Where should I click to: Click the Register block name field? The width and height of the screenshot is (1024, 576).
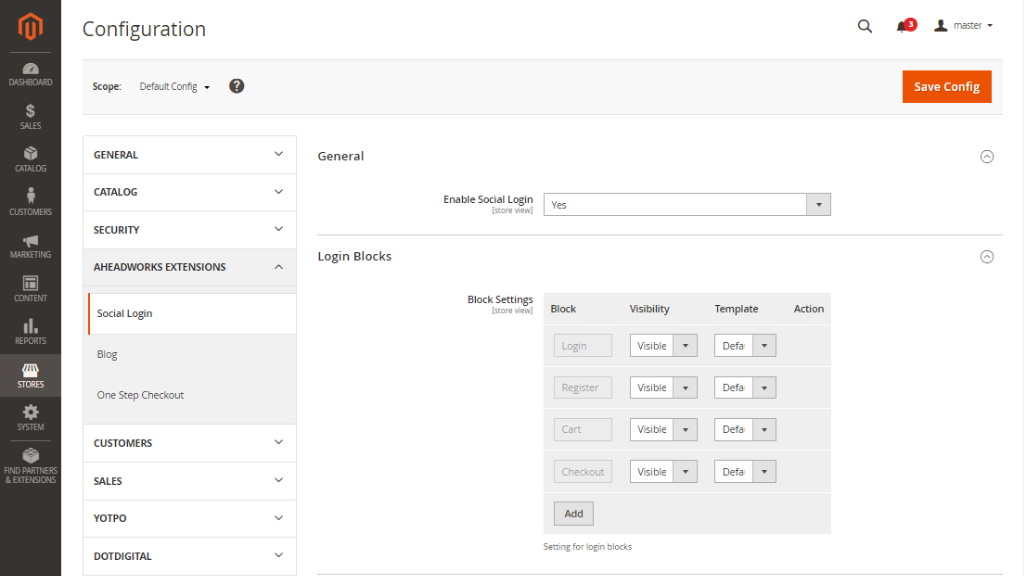[x=583, y=387]
